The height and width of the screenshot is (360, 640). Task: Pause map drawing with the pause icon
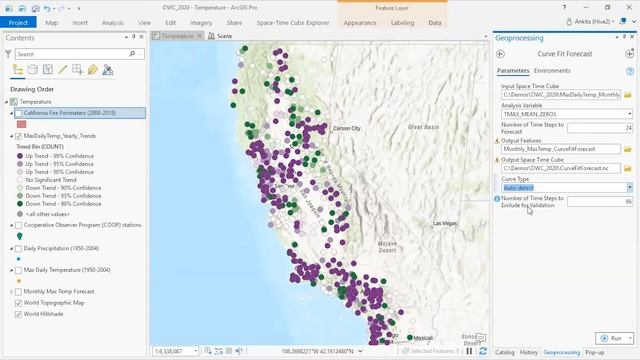click(469, 351)
